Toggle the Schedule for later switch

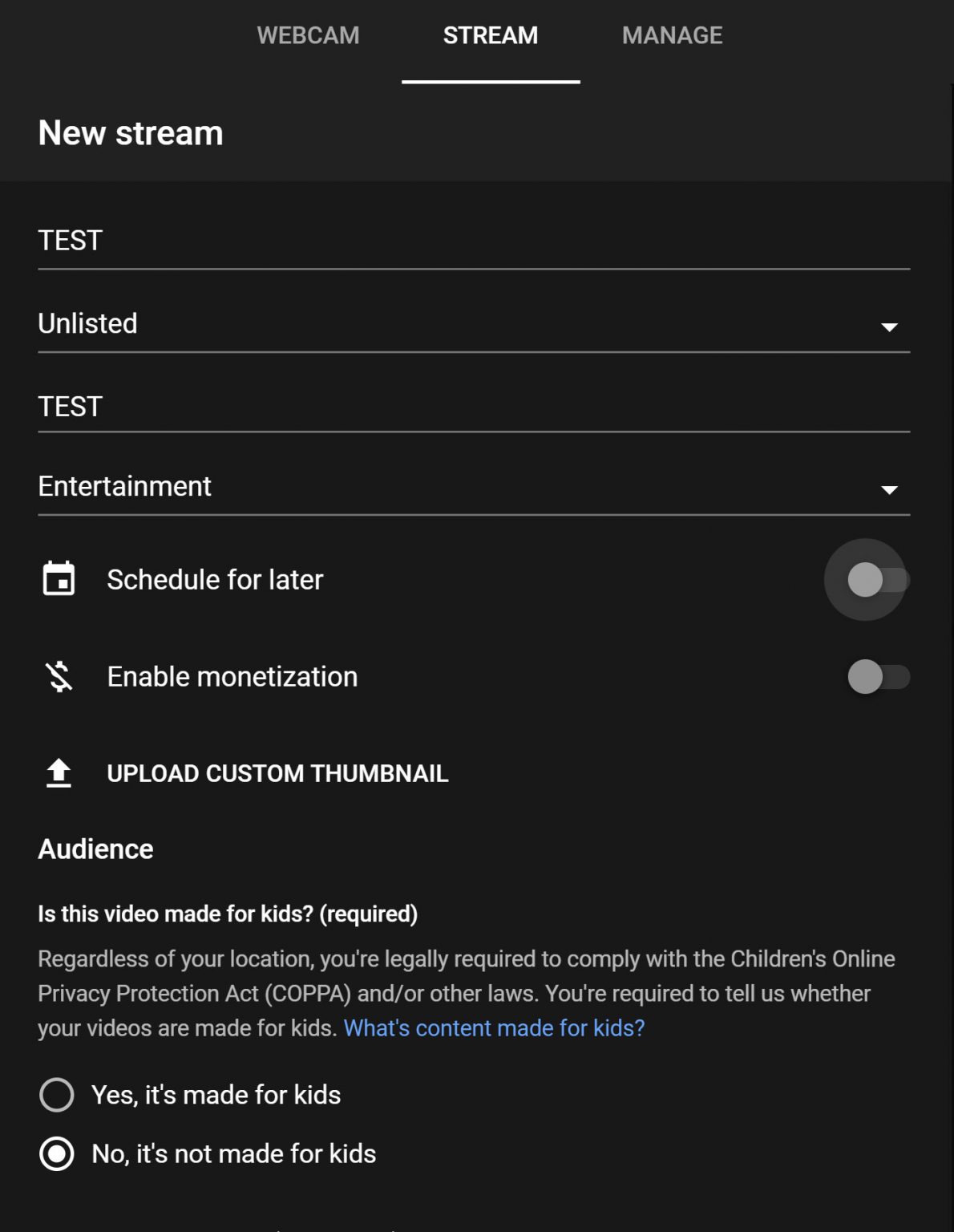(877, 580)
